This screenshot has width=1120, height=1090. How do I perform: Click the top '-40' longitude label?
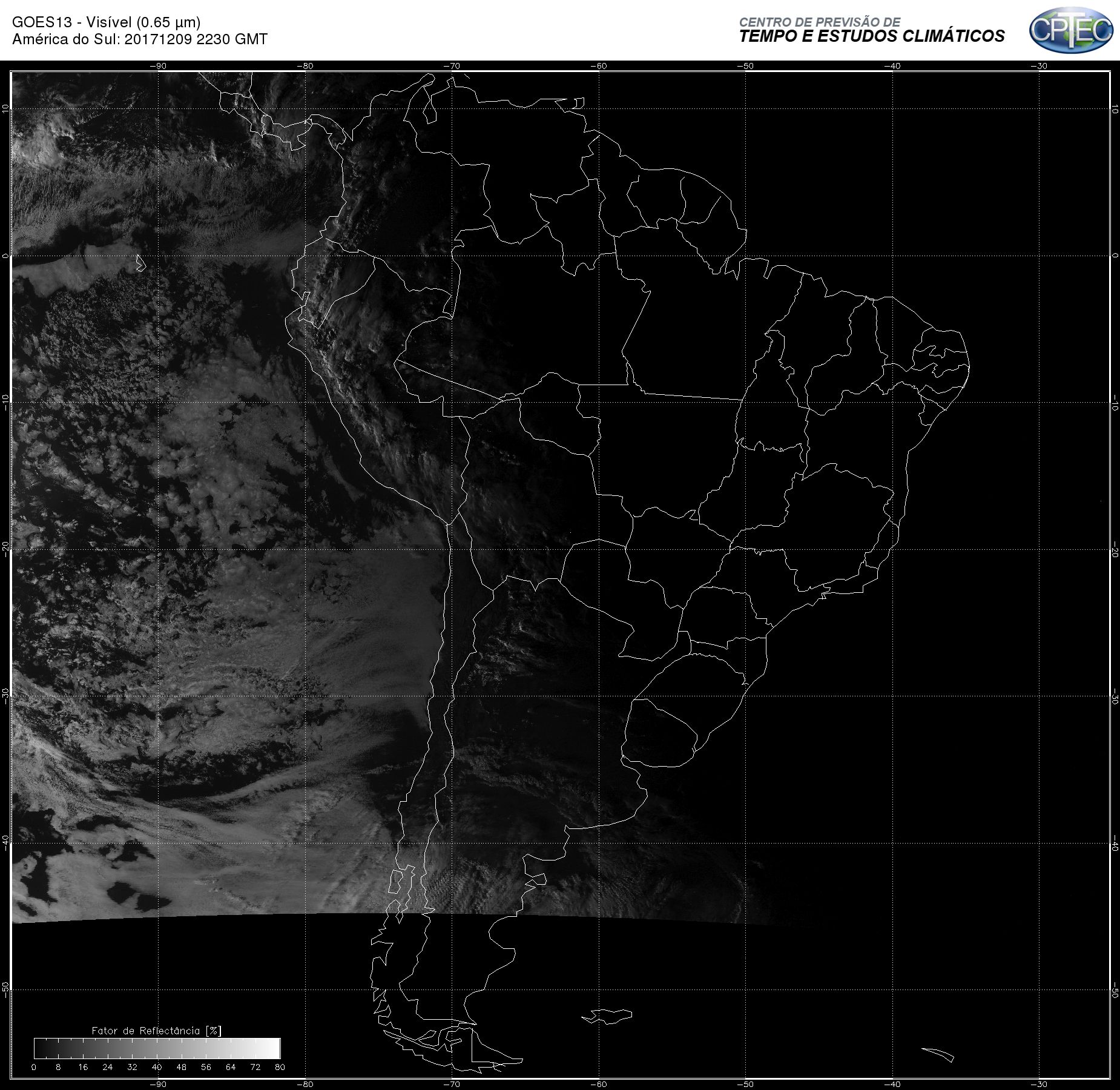click(892, 66)
